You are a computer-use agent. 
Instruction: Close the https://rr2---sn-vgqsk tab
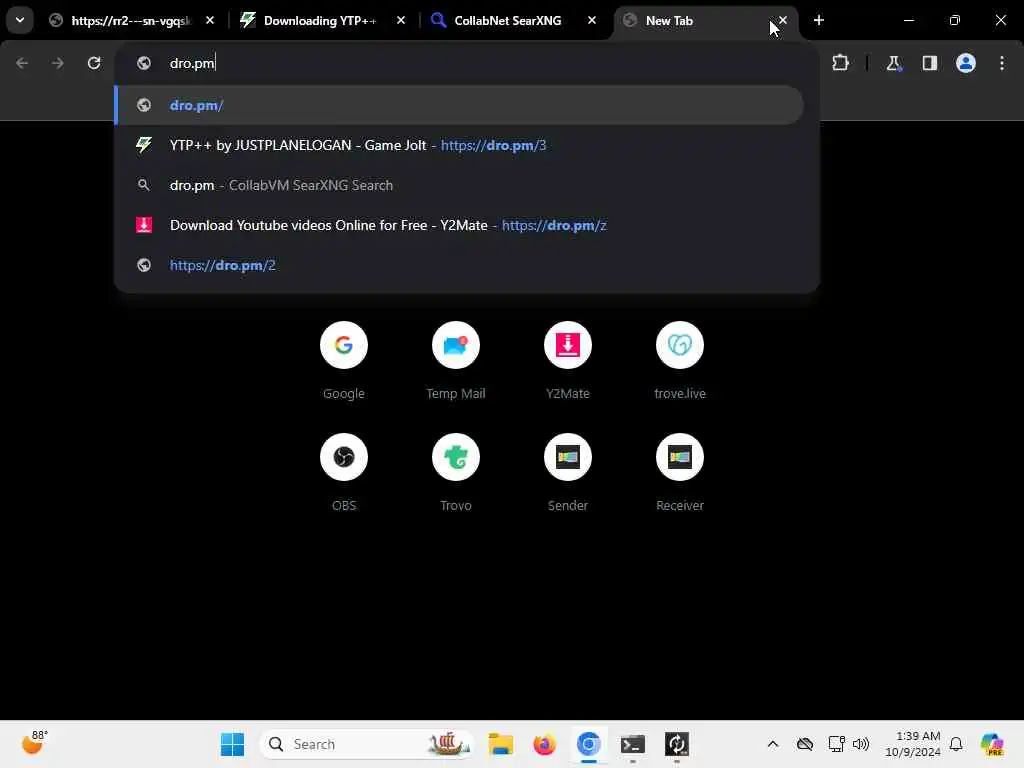tap(210, 20)
